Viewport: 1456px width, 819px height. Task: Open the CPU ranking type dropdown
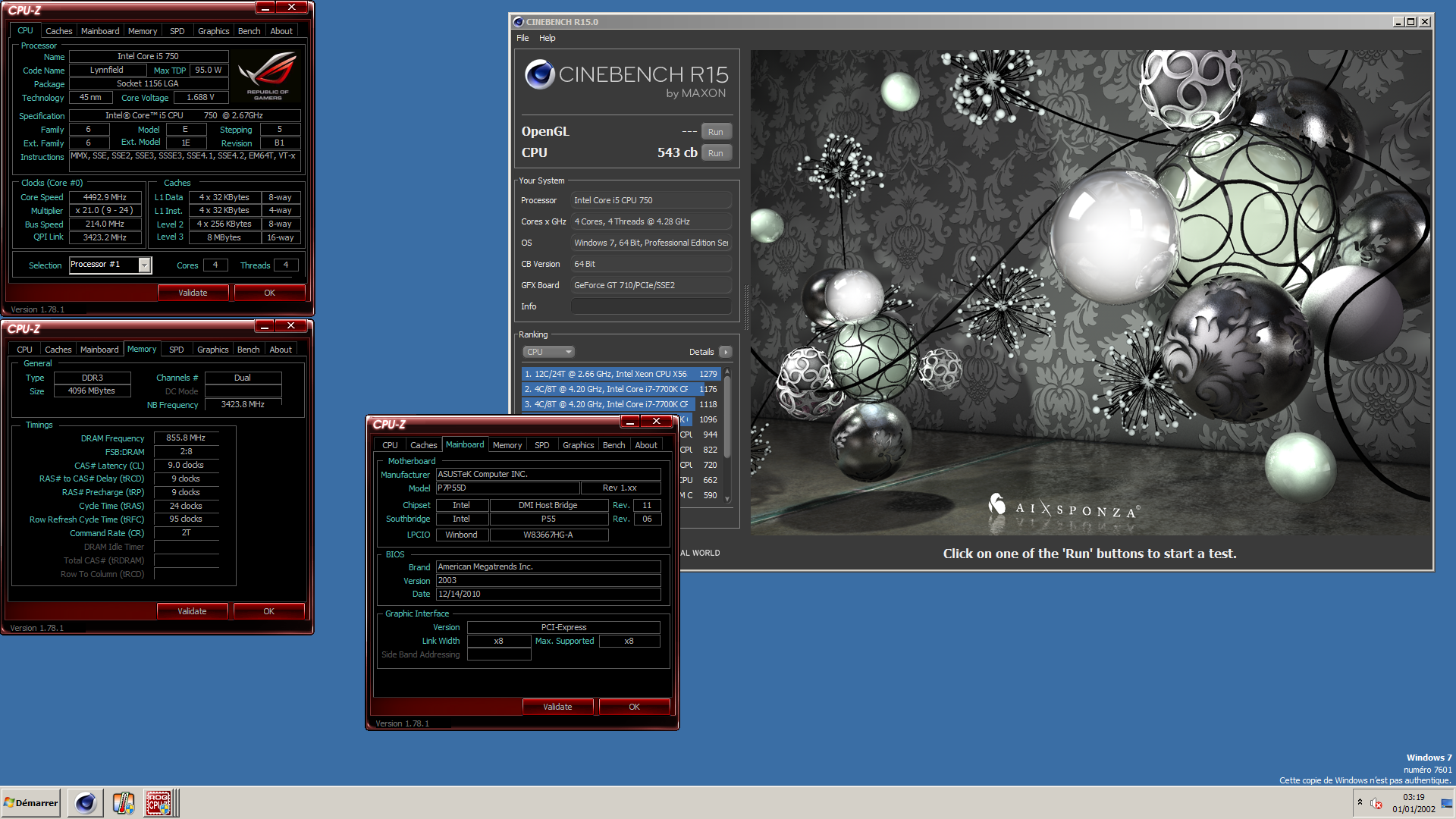(x=549, y=352)
